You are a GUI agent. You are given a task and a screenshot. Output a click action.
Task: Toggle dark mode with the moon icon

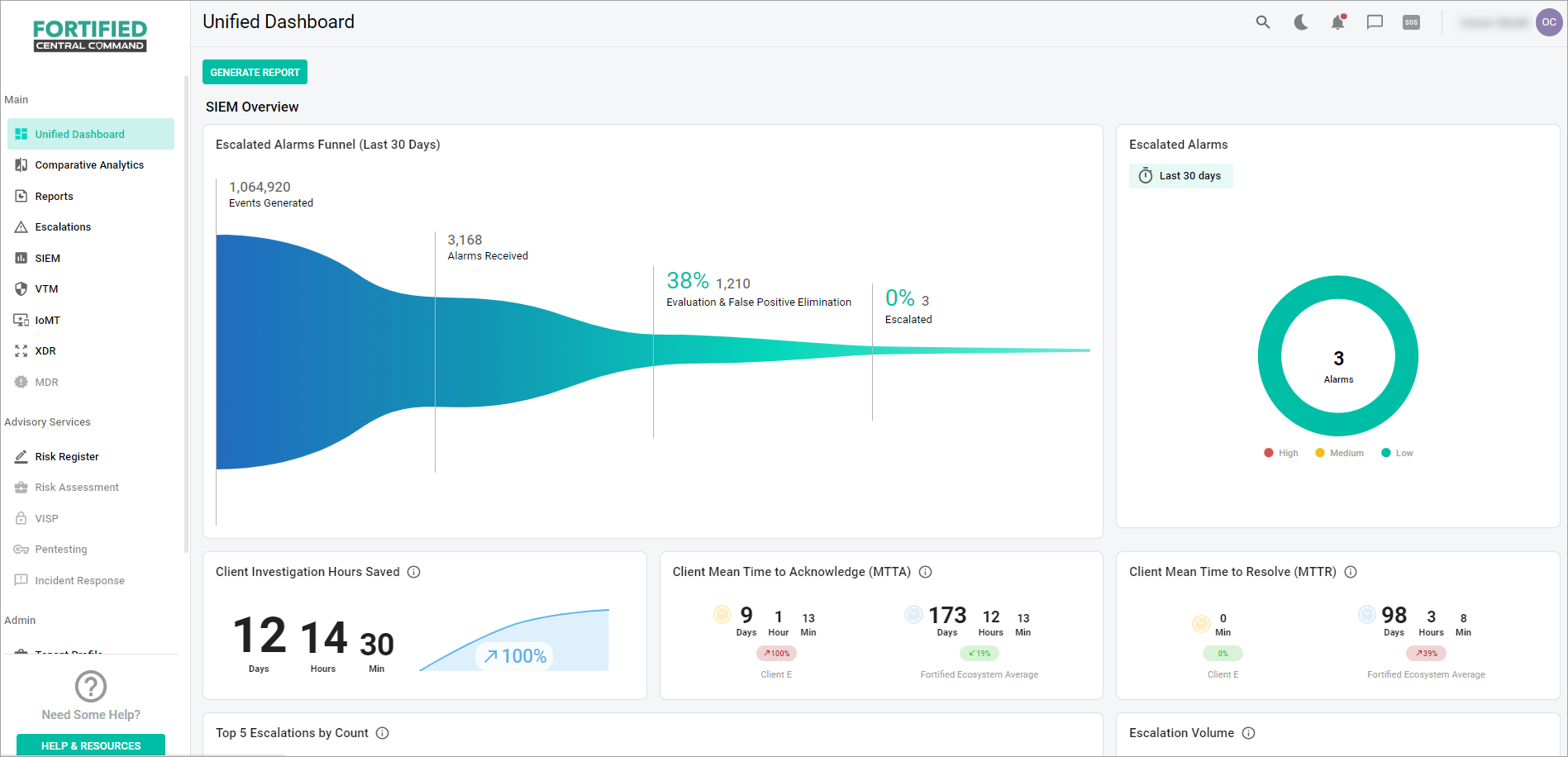(1300, 22)
